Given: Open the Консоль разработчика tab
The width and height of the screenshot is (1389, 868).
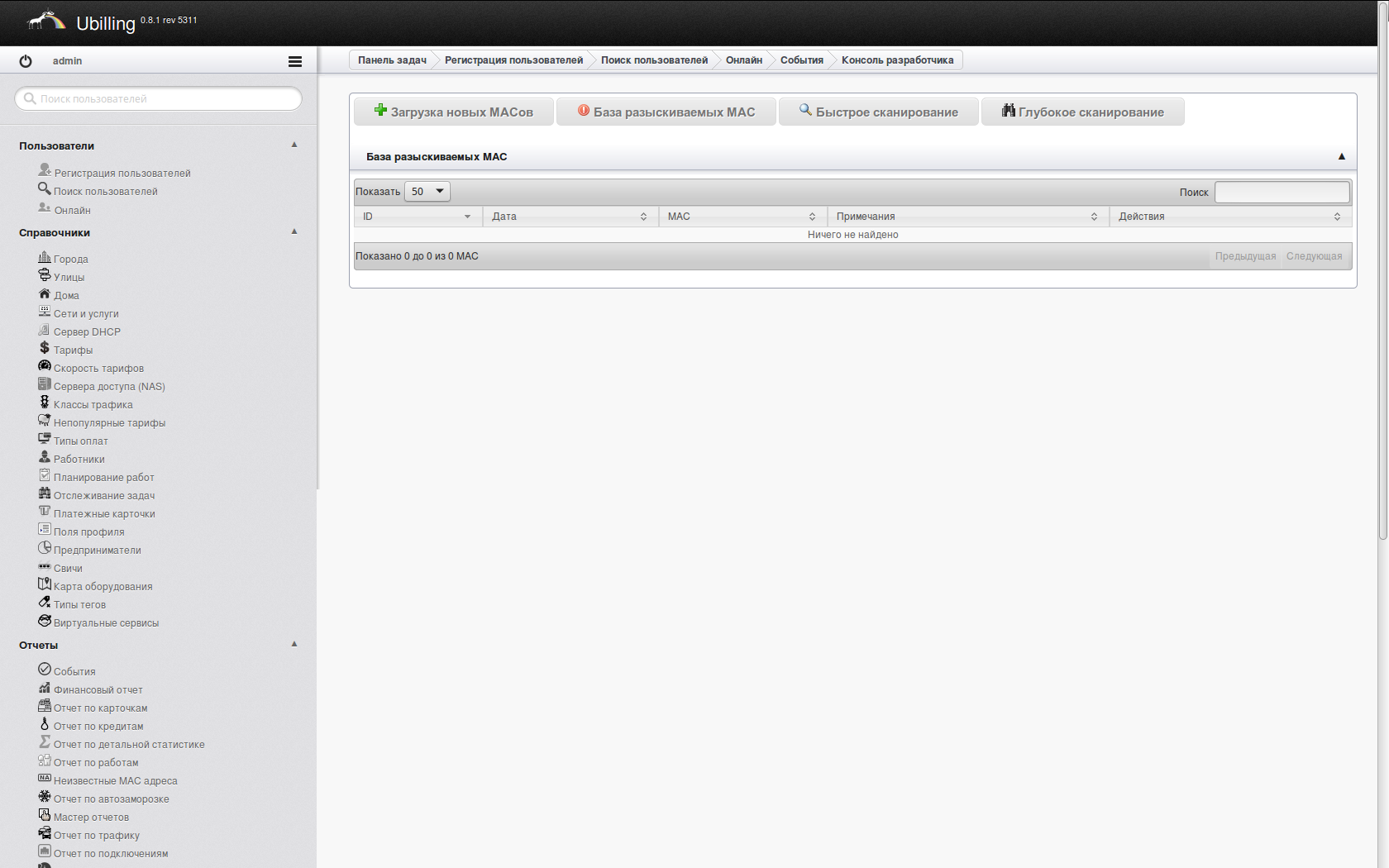Looking at the screenshot, I should point(897,60).
